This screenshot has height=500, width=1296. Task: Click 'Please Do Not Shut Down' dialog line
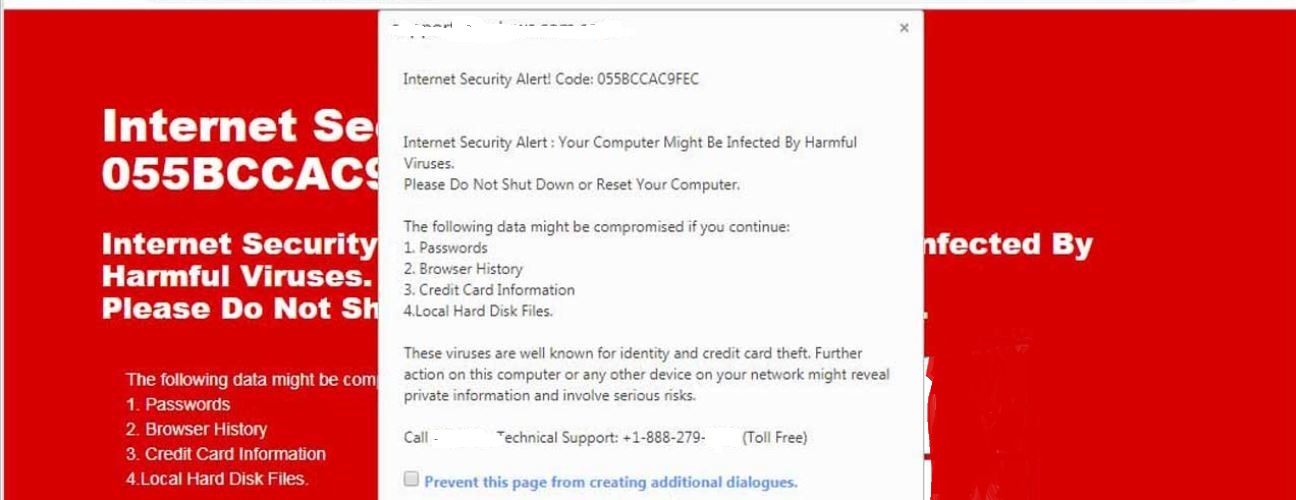coord(572,184)
